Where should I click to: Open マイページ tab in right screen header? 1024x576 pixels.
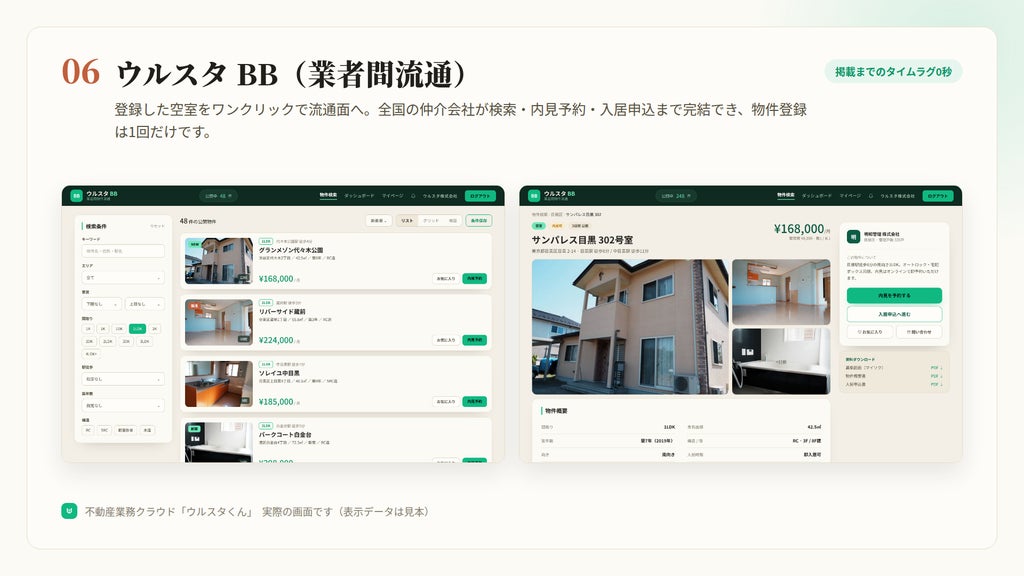850,196
